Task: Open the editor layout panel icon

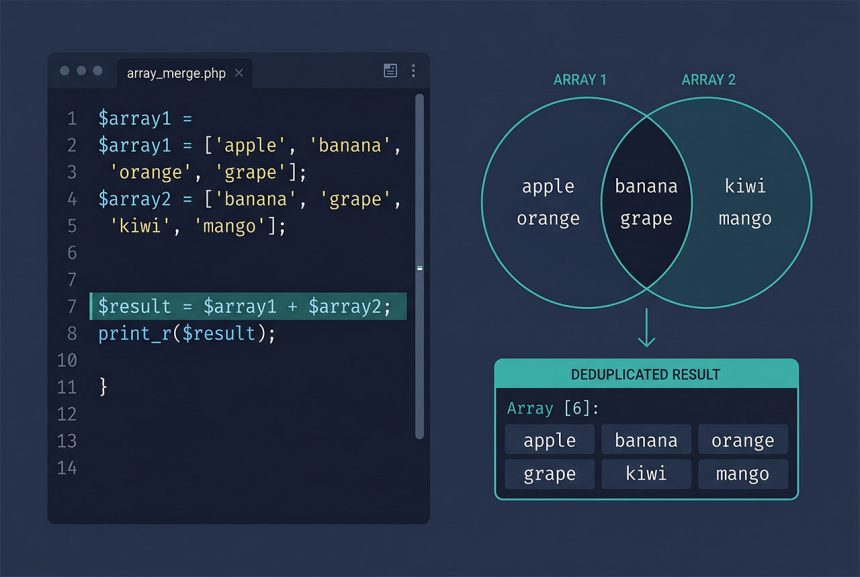Action: (x=390, y=70)
